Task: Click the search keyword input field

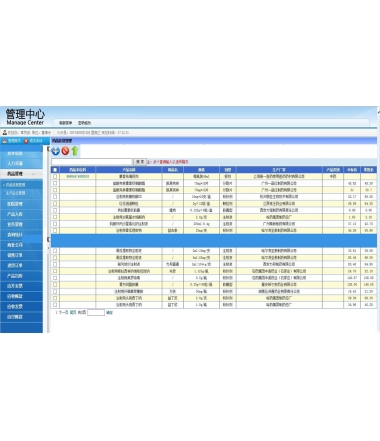Action: [92, 162]
